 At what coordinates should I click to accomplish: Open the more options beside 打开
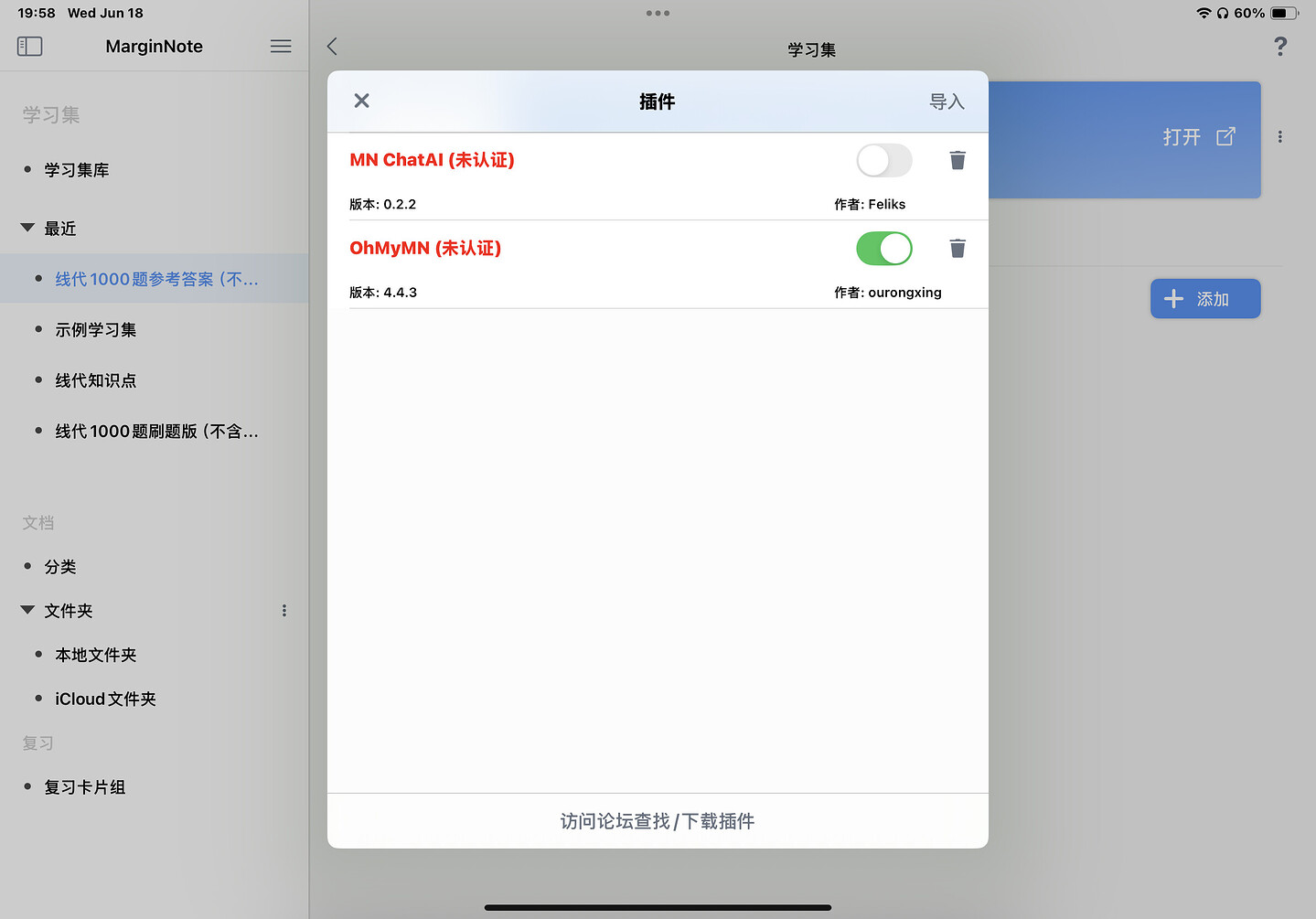point(1279,137)
